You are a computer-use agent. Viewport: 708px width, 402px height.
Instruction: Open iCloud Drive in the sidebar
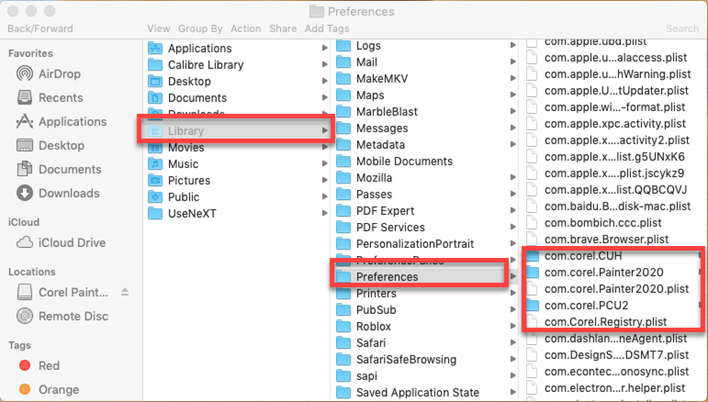tap(61, 243)
